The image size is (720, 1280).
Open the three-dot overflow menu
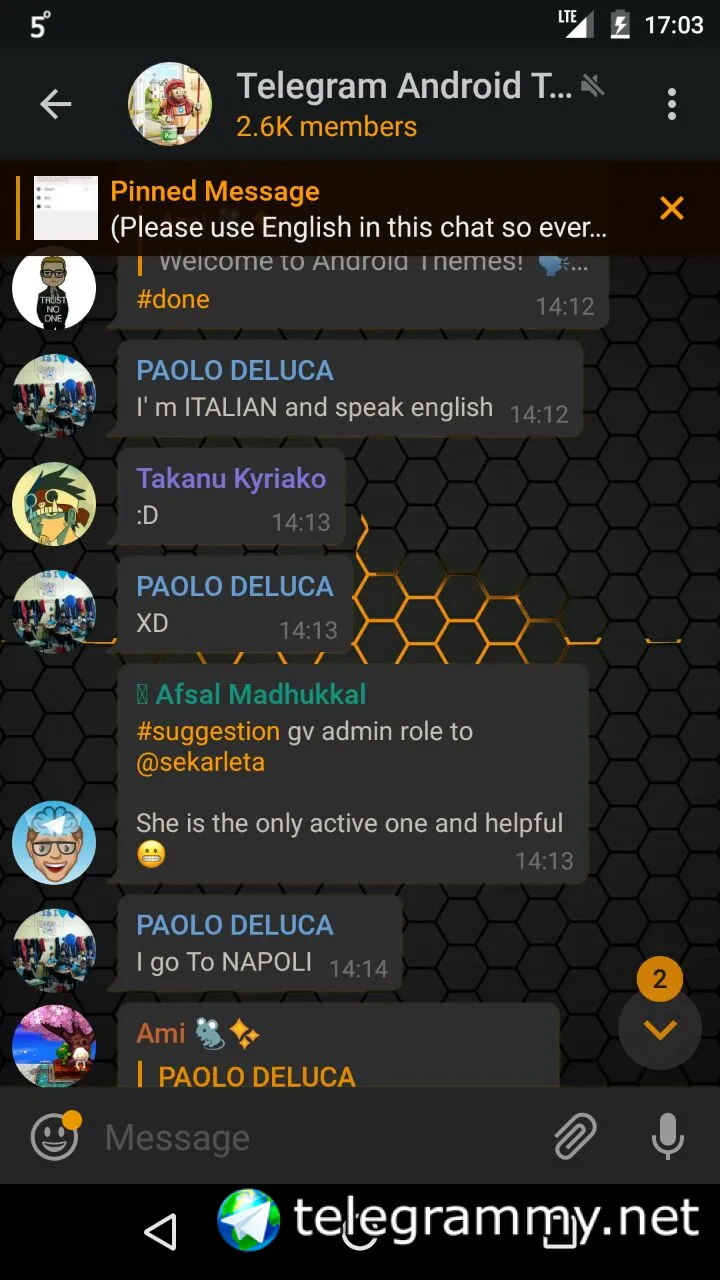671,104
